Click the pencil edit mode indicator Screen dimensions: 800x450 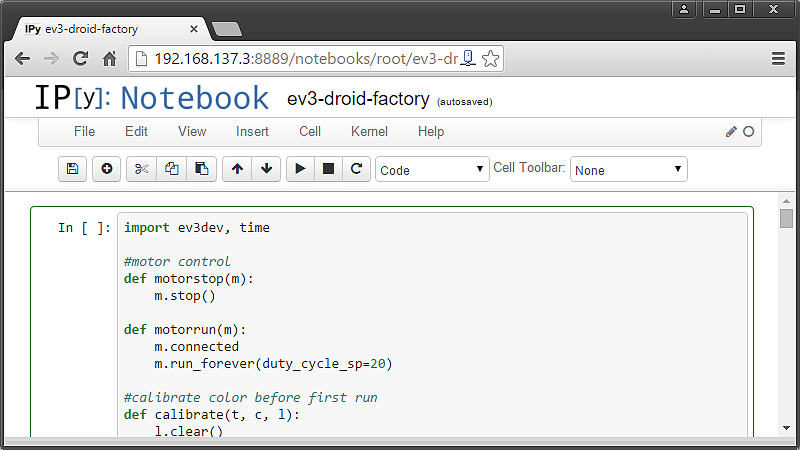(x=731, y=132)
